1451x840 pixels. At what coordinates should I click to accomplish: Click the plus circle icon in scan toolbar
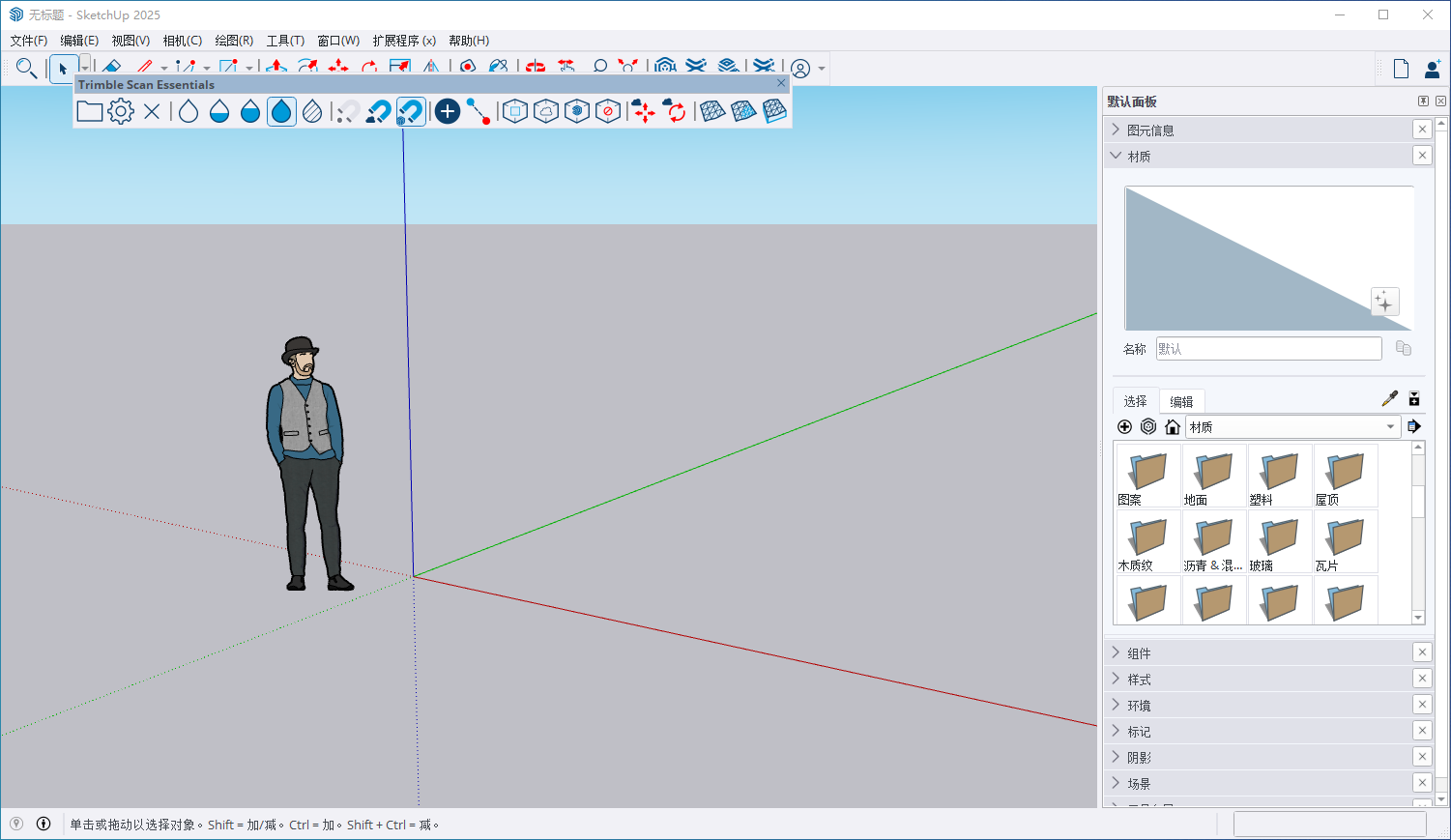tap(447, 111)
